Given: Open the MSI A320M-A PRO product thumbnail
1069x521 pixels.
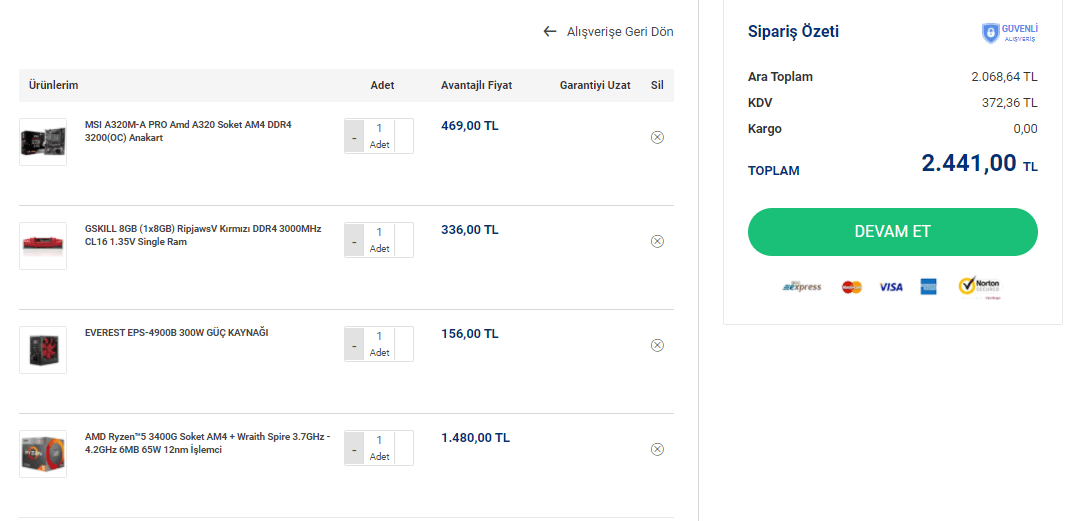Looking at the screenshot, I should pos(43,142).
